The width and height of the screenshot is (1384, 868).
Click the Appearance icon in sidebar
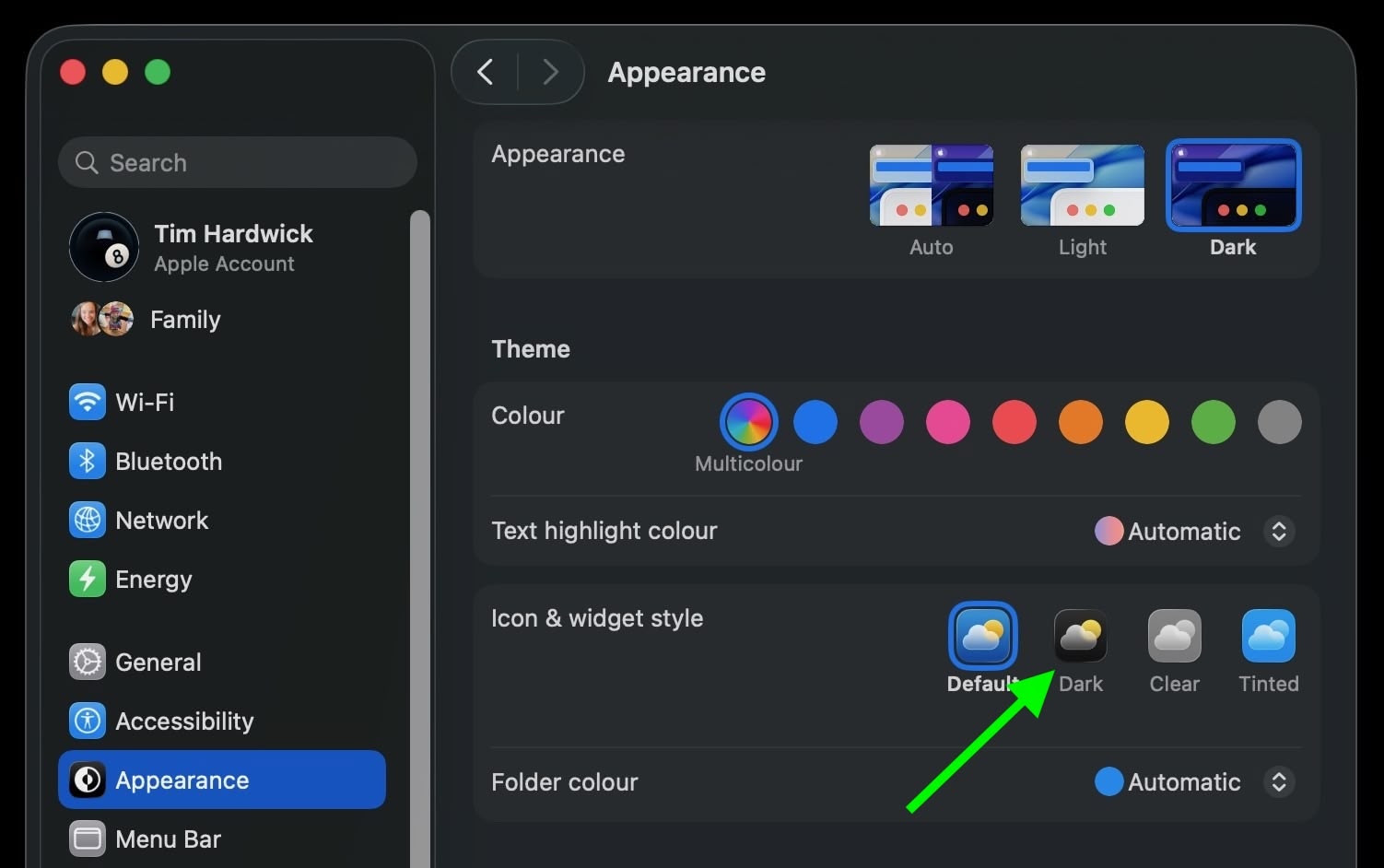tap(88, 780)
